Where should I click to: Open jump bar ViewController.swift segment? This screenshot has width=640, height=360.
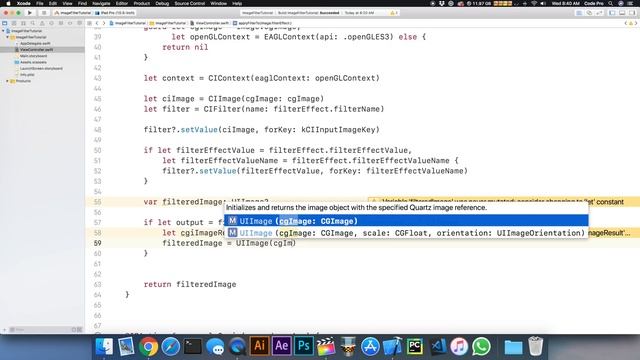point(210,23)
